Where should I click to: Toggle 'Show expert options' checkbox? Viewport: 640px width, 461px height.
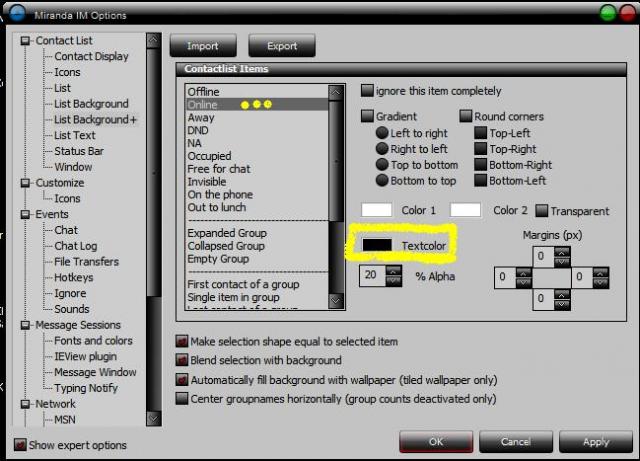click(20, 445)
